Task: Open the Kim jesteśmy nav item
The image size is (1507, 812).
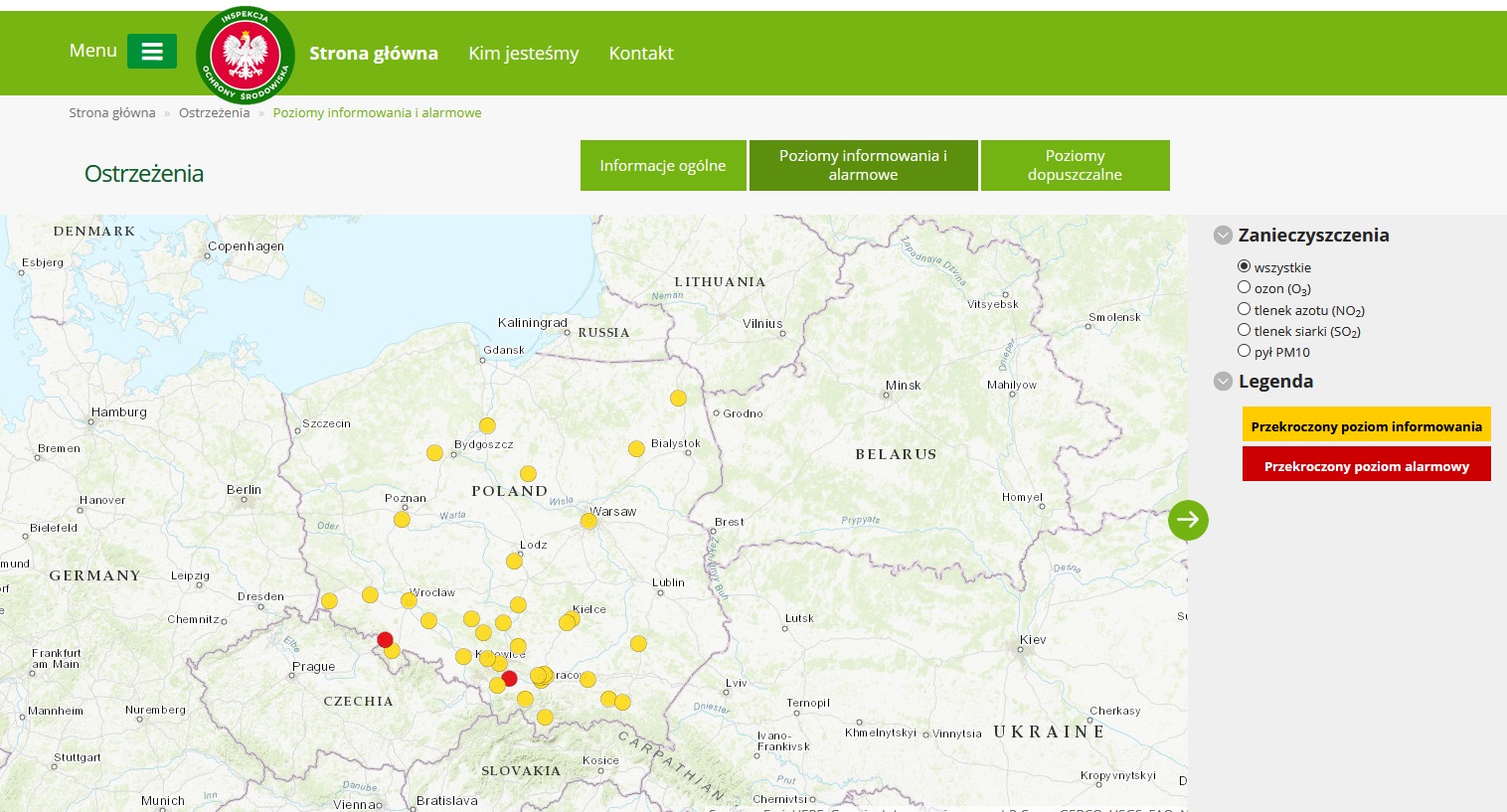Action: [524, 54]
